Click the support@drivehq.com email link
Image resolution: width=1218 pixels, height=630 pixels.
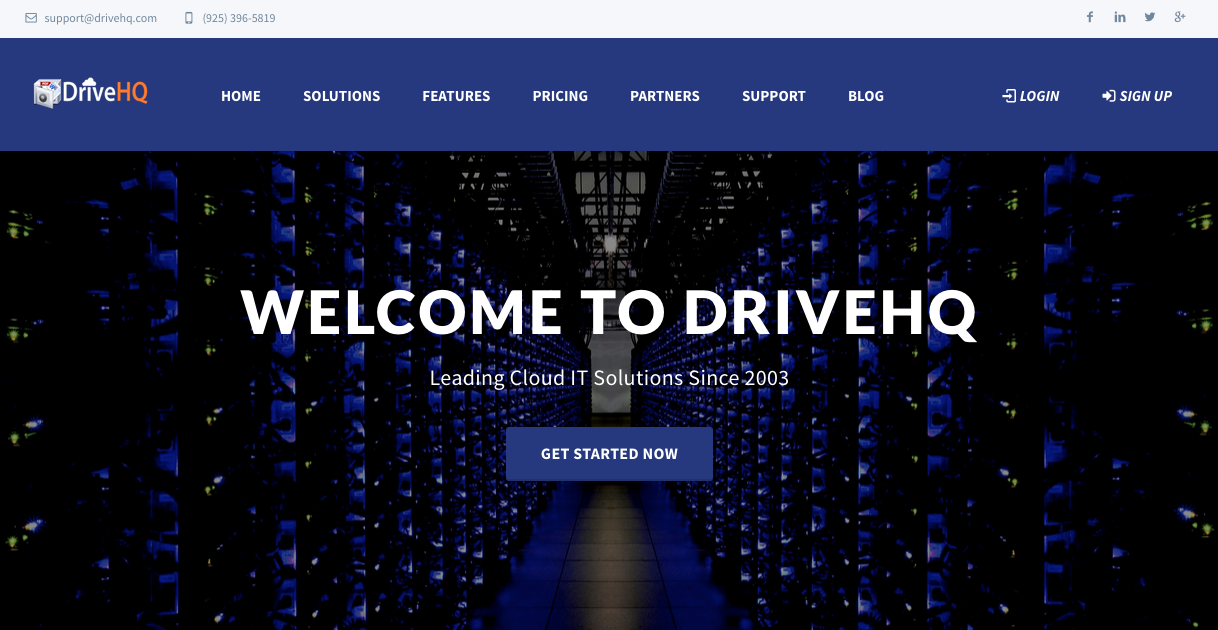100,18
